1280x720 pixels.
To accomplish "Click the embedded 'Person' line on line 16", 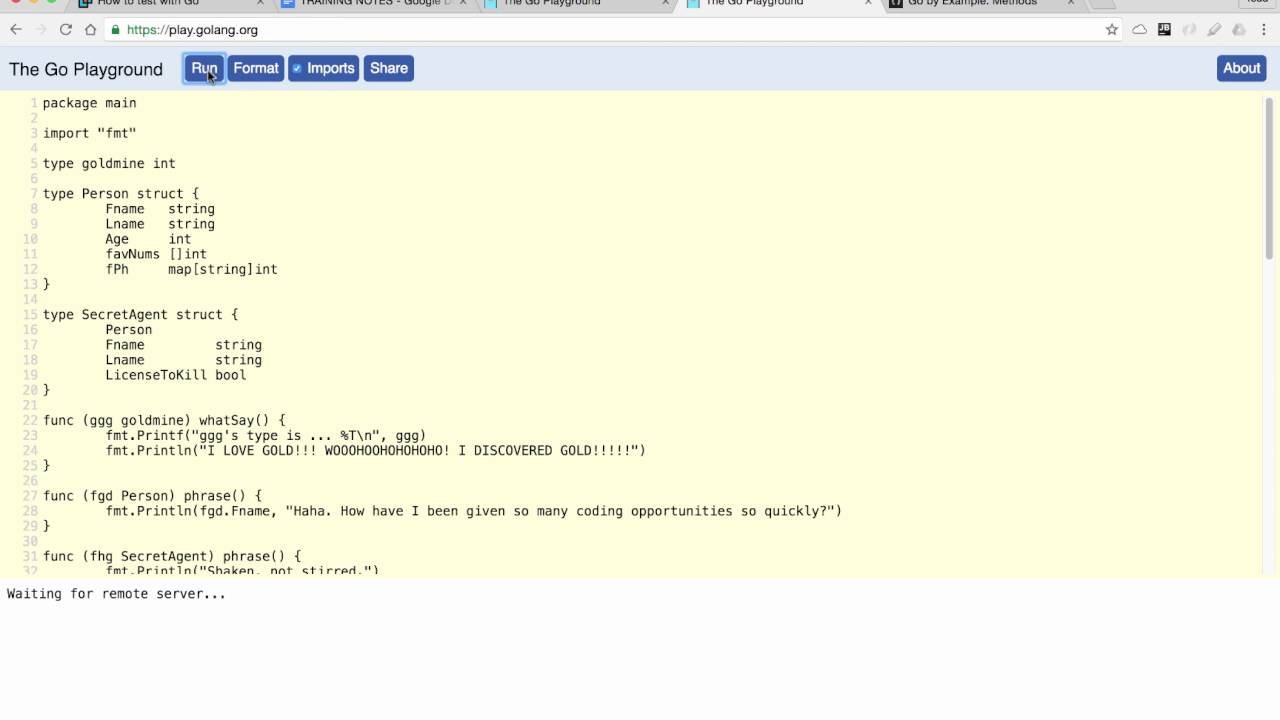I will pos(129,329).
